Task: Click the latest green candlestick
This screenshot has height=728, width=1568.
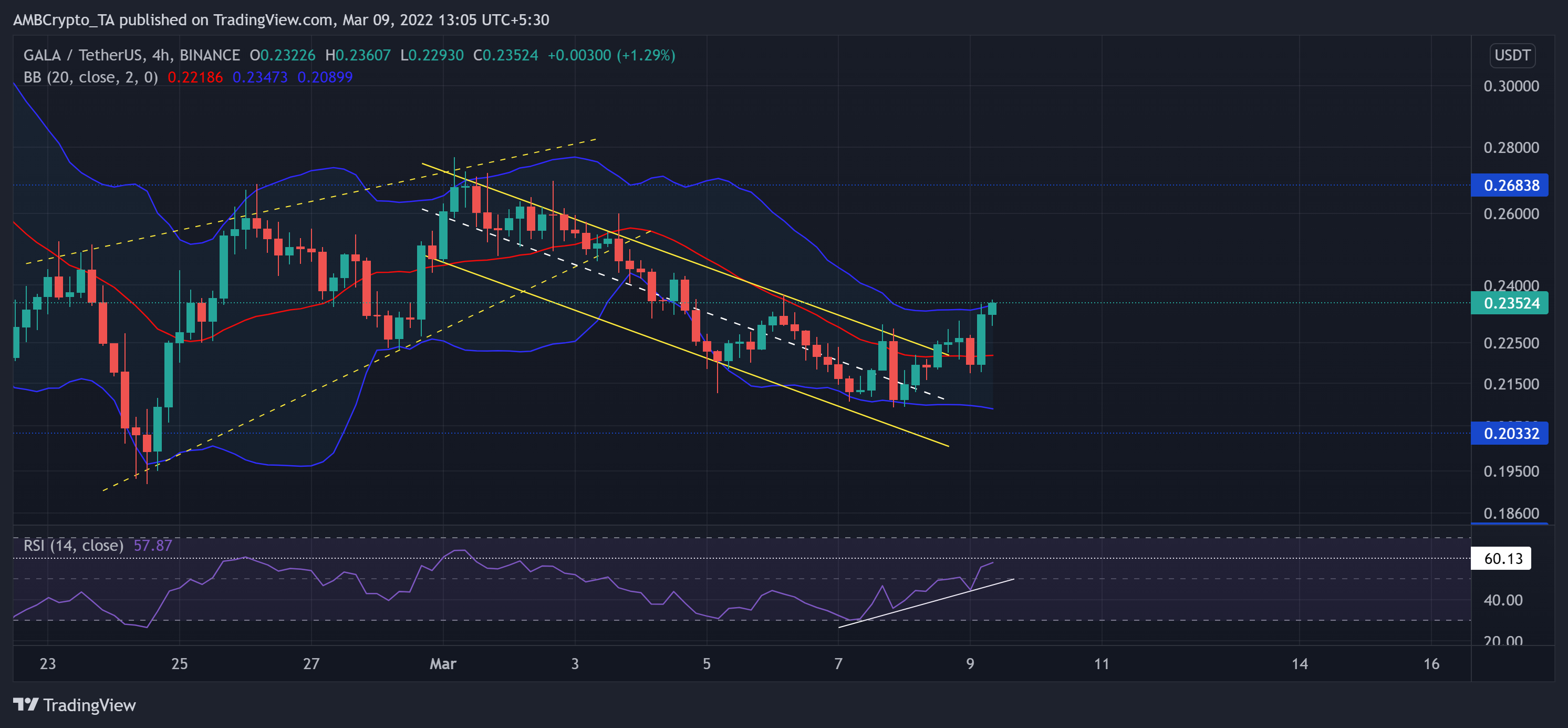Action: tap(992, 309)
